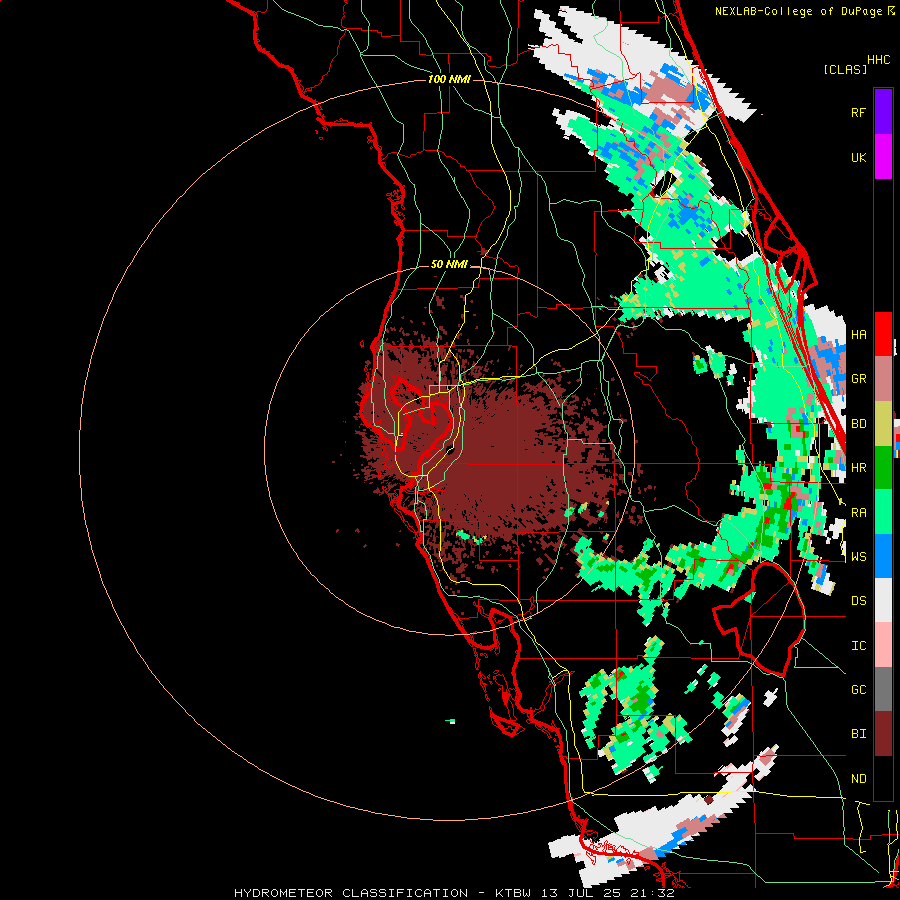Click the RF purple legend swatch

[883, 112]
